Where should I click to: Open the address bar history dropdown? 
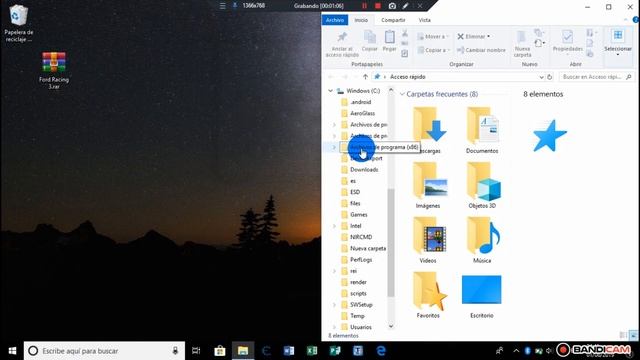[541, 77]
